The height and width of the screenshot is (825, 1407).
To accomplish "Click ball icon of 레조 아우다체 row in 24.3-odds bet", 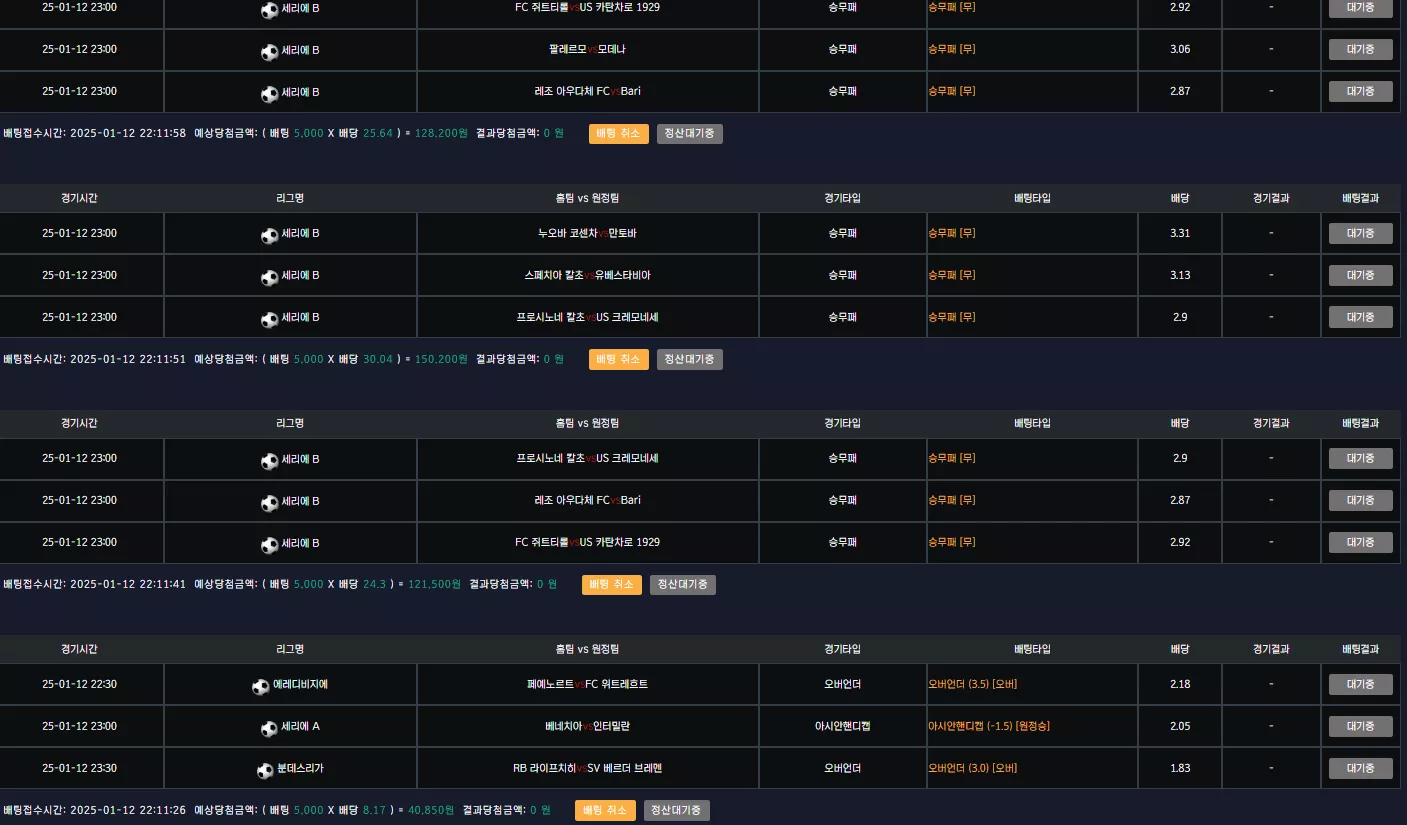I will click(269, 503).
